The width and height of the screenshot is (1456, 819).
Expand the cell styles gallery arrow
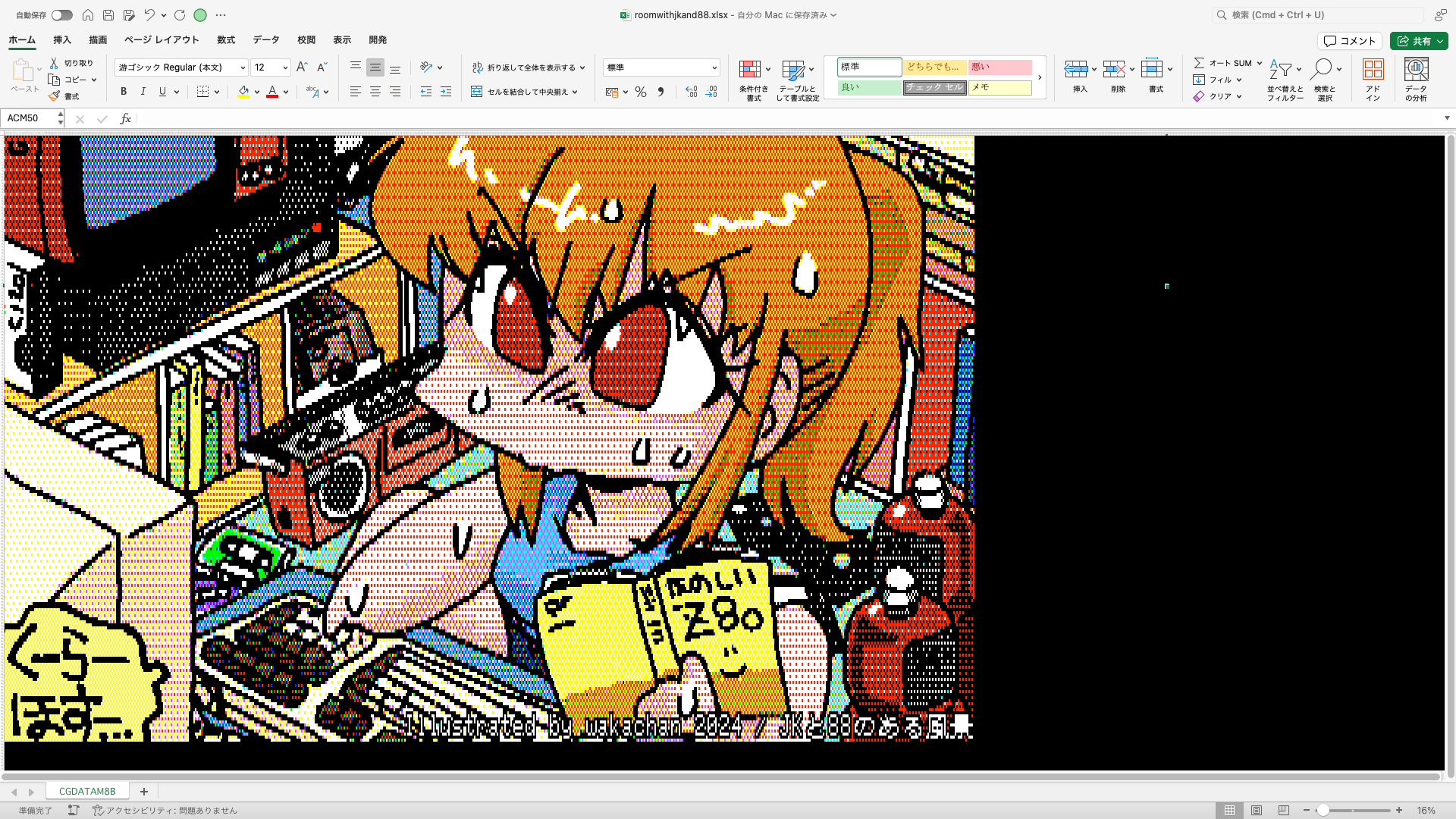point(1040,77)
